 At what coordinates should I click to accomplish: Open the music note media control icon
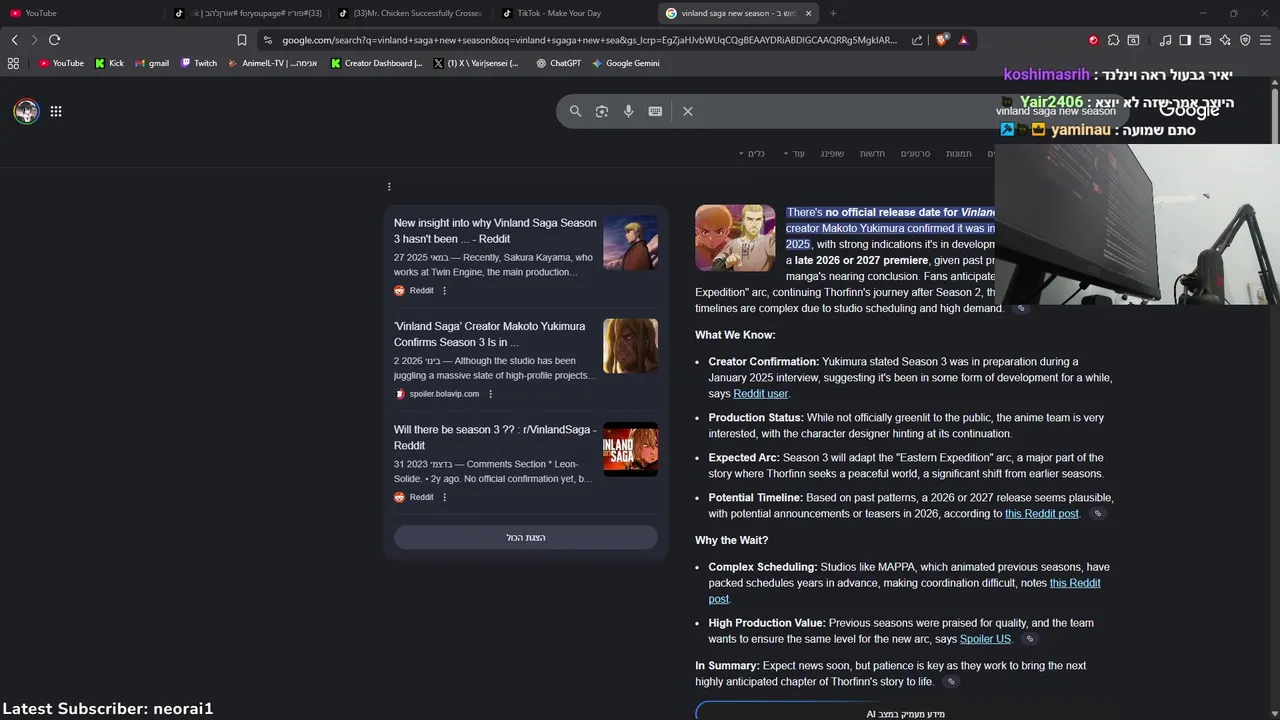click(x=1165, y=40)
